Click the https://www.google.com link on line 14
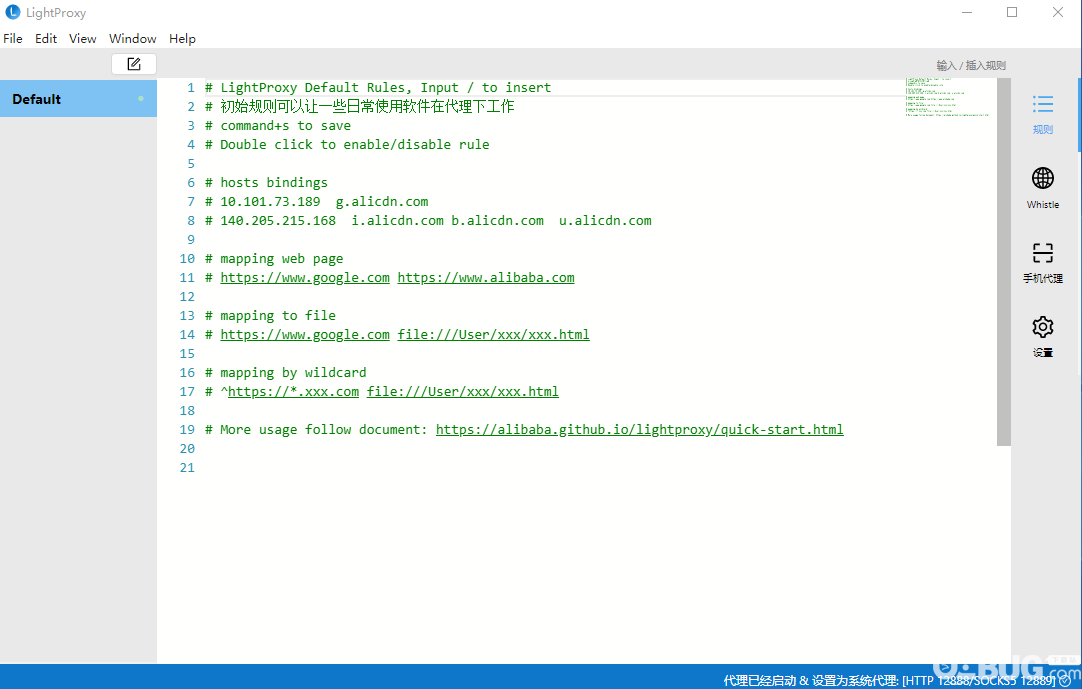This screenshot has width=1082, height=689. [305, 335]
